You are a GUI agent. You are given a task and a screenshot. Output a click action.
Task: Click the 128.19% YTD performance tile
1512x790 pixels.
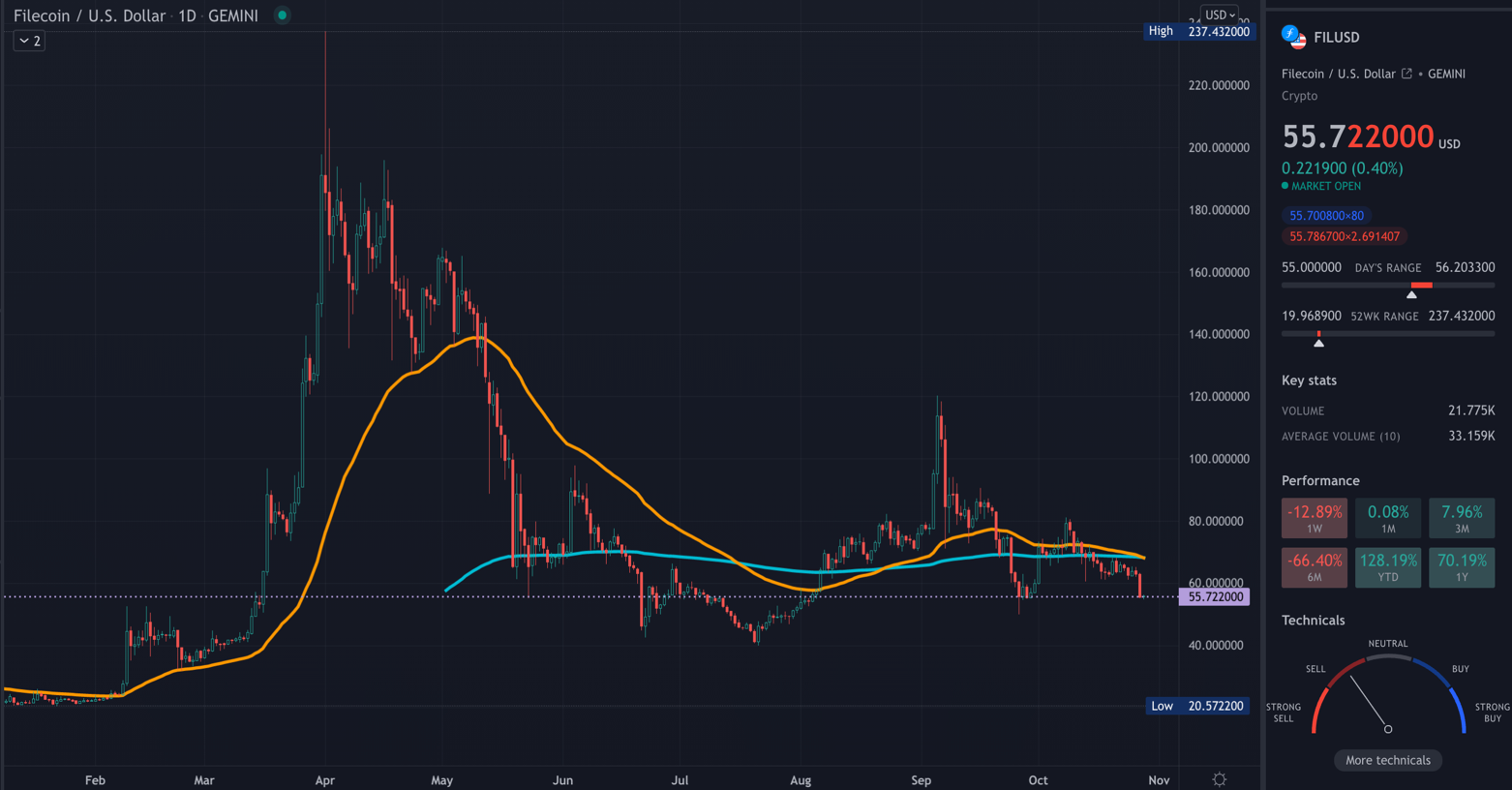coord(1387,567)
